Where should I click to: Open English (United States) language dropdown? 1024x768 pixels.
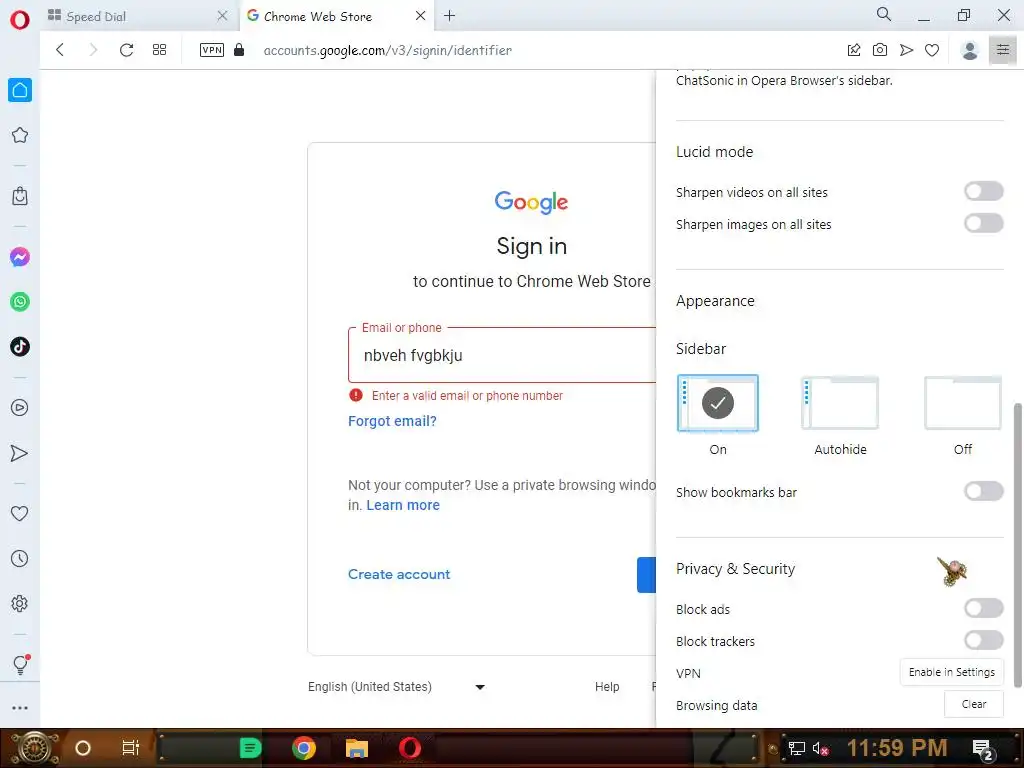(396, 686)
